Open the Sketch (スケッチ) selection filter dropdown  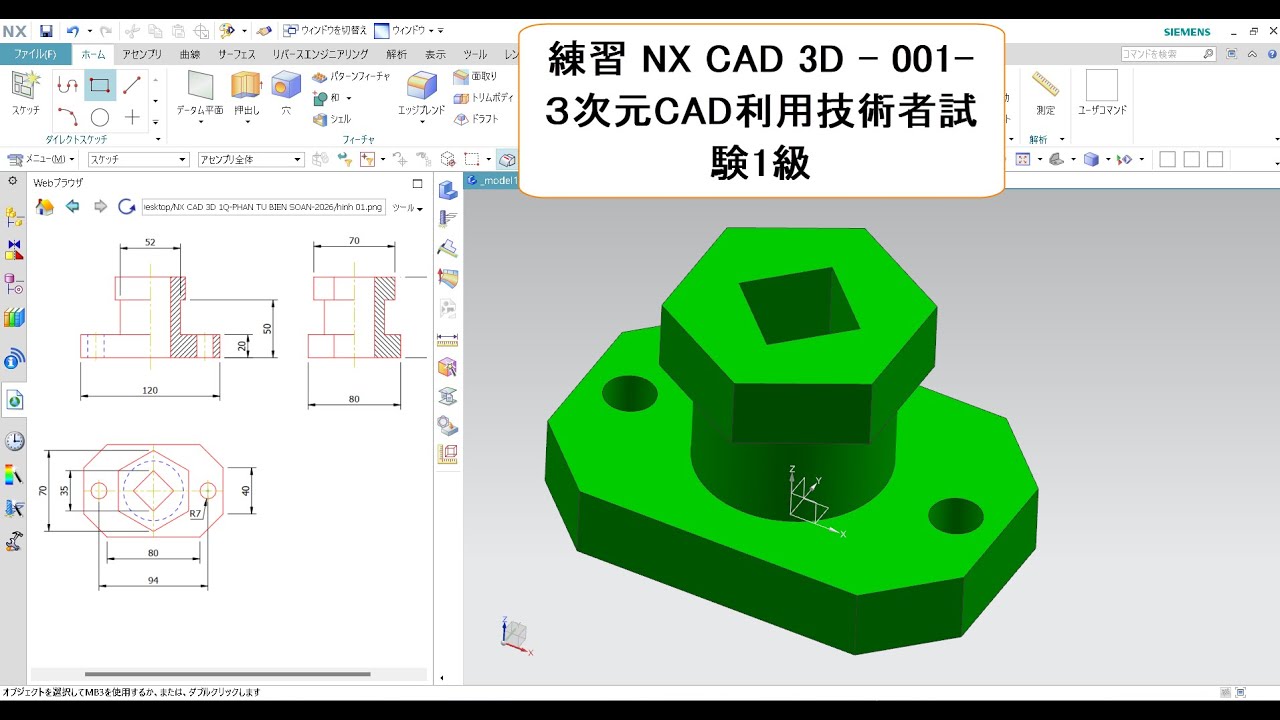point(138,159)
